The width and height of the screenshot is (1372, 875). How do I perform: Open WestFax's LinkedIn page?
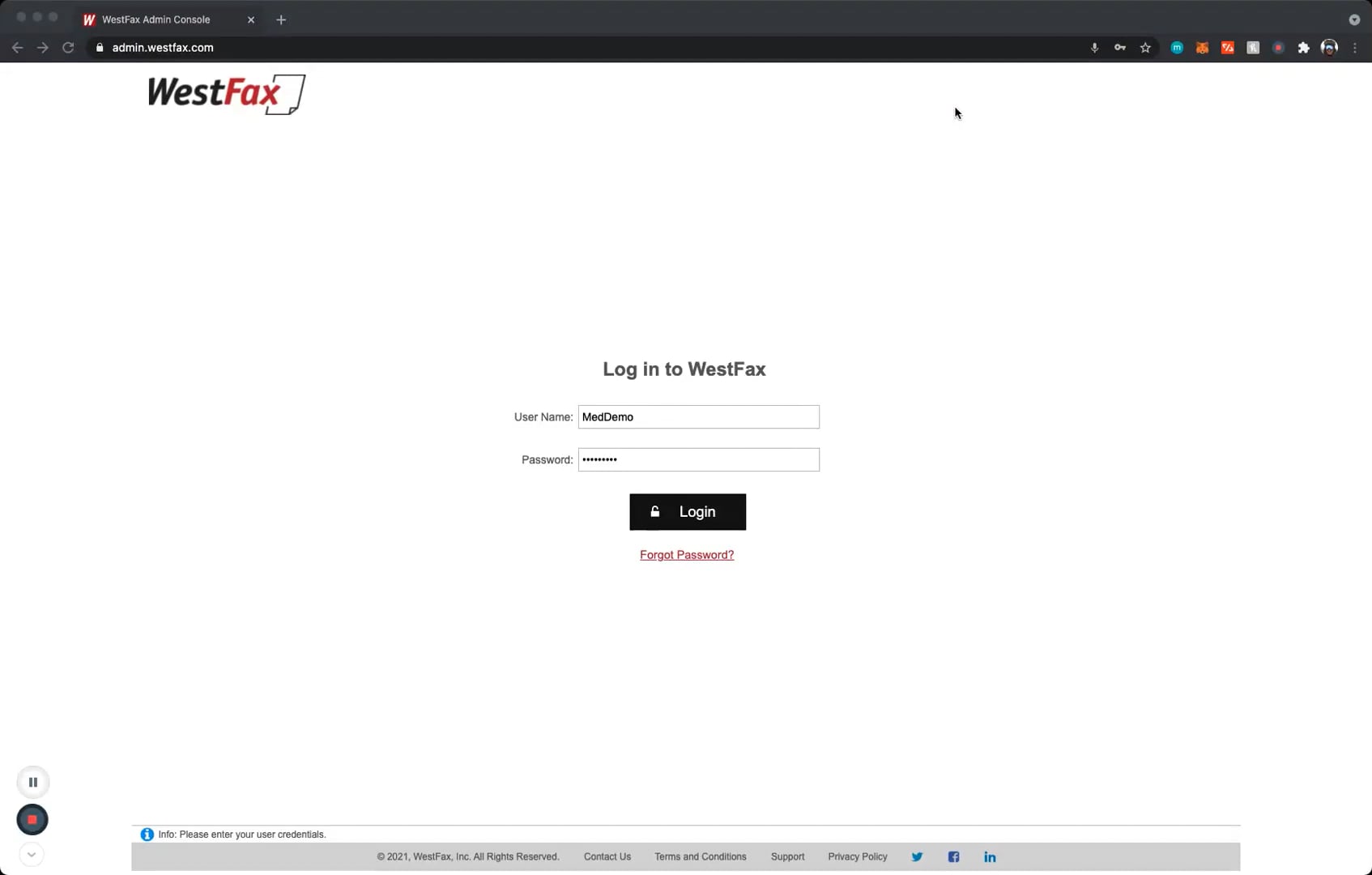990,856
